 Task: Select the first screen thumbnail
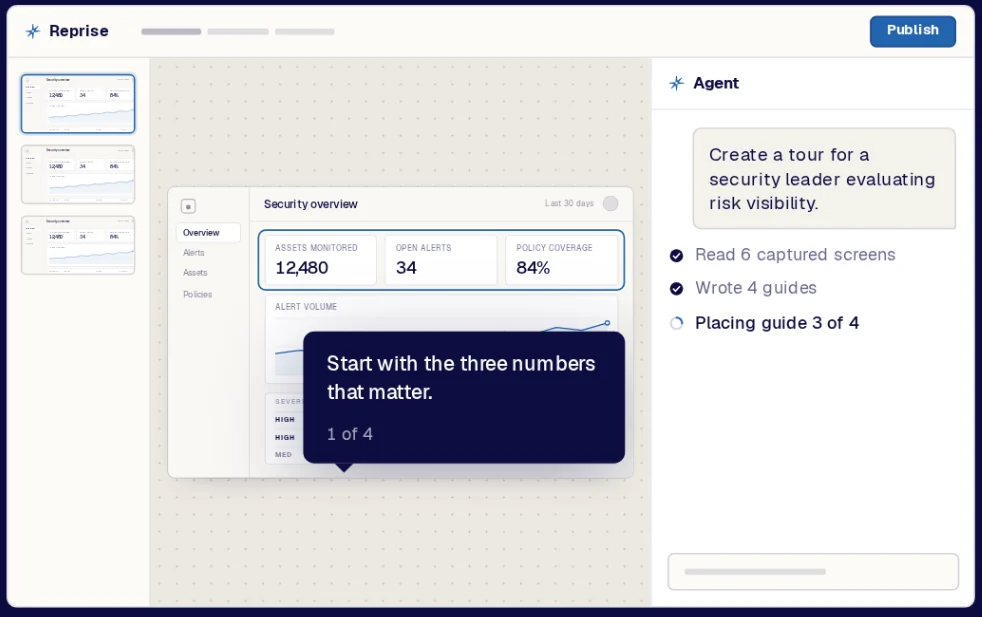78,103
